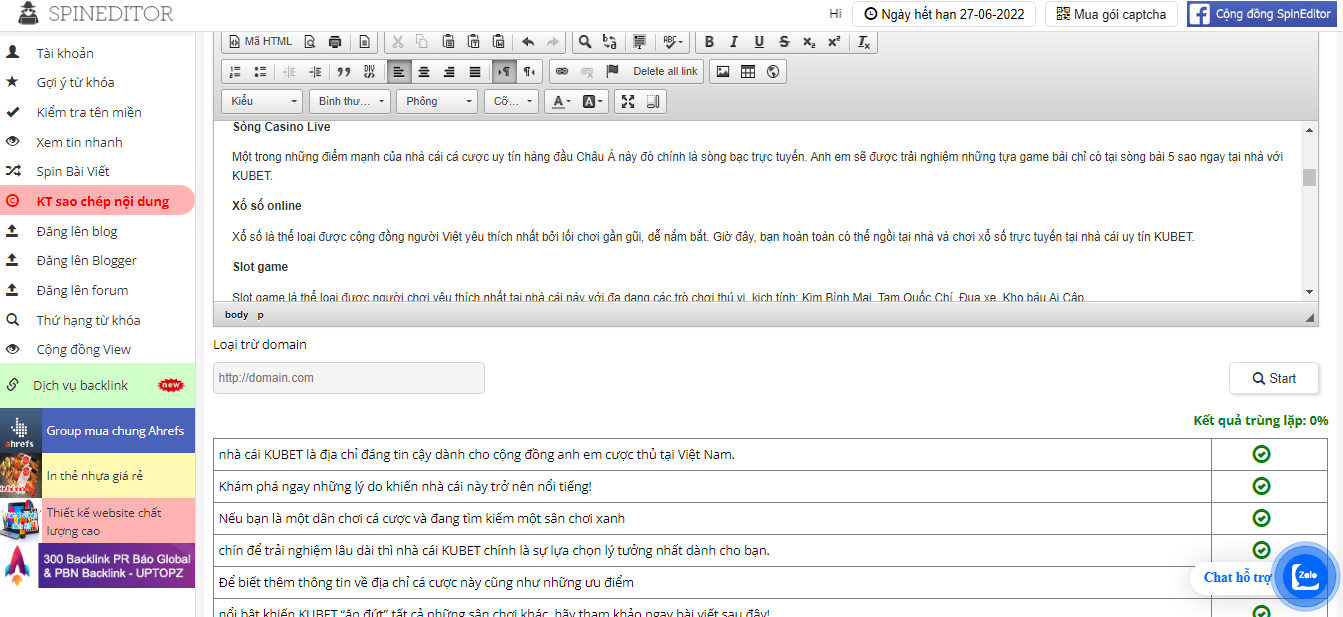Toggle Align Right
The height and width of the screenshot is (617, 1343).
[x=449, y=72]
